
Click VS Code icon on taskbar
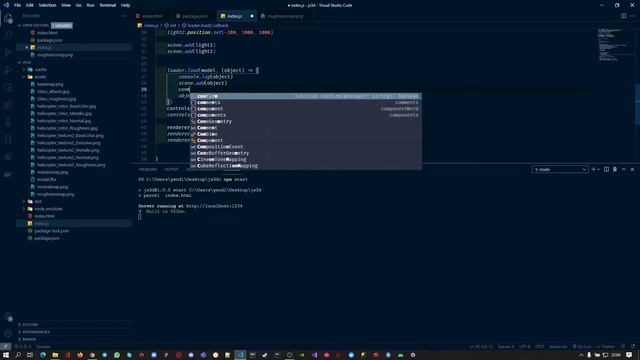tap(240, 355)
